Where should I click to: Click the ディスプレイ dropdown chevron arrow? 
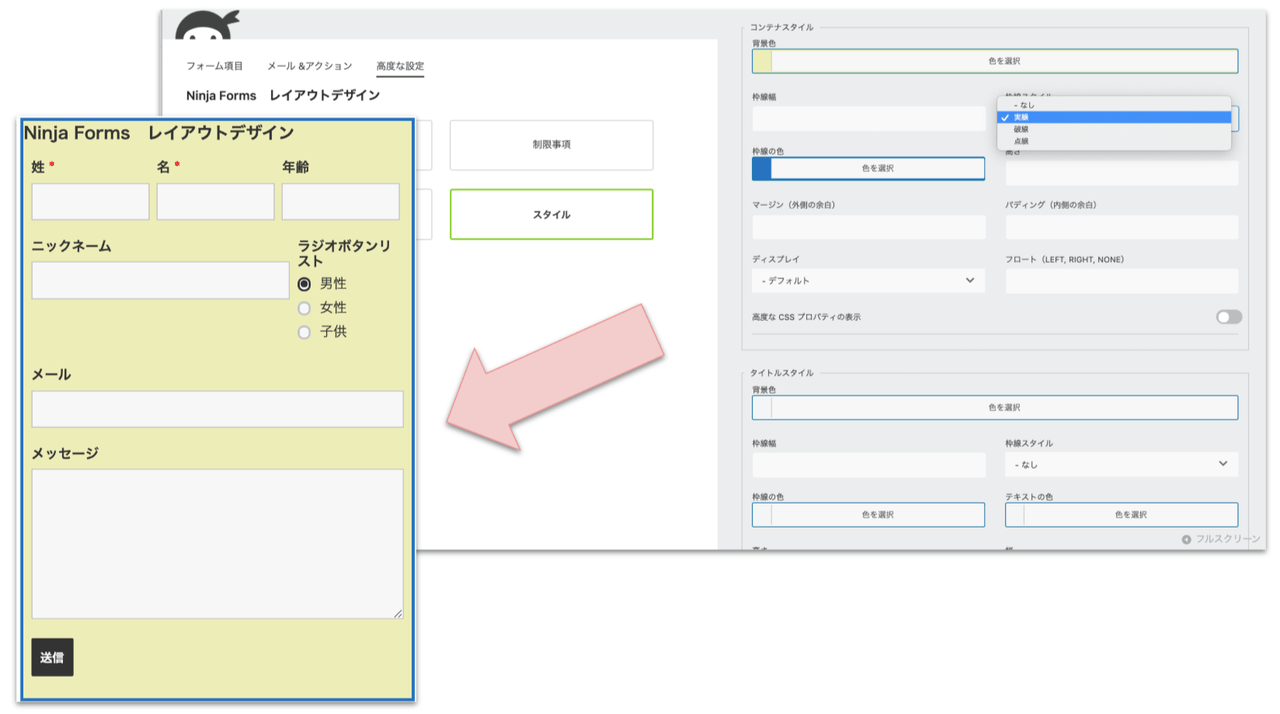(x=970, y=281)
